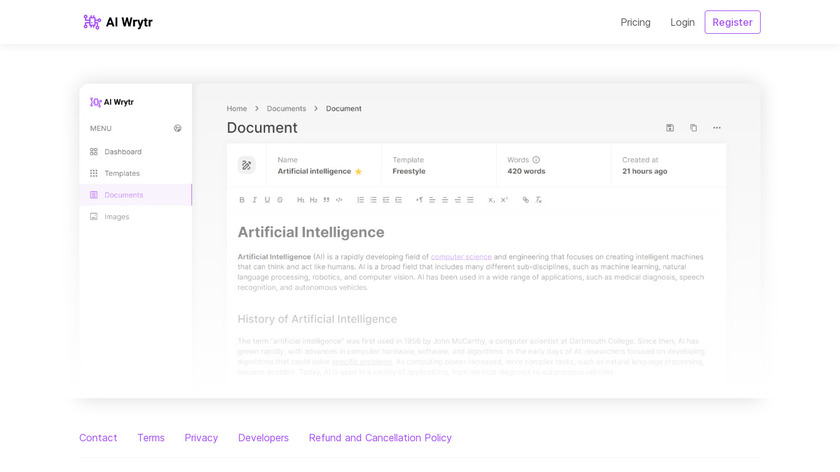Align text right

point(458,200)
